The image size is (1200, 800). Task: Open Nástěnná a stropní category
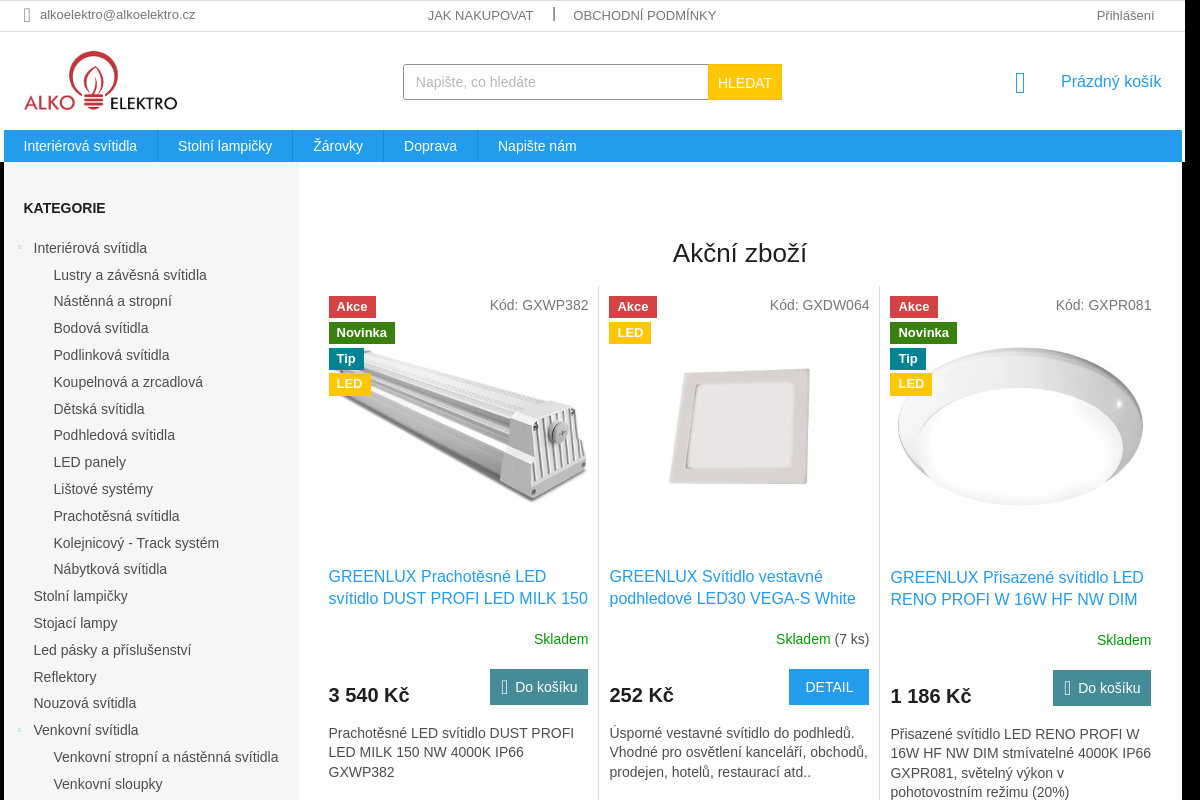pos(113,301)
